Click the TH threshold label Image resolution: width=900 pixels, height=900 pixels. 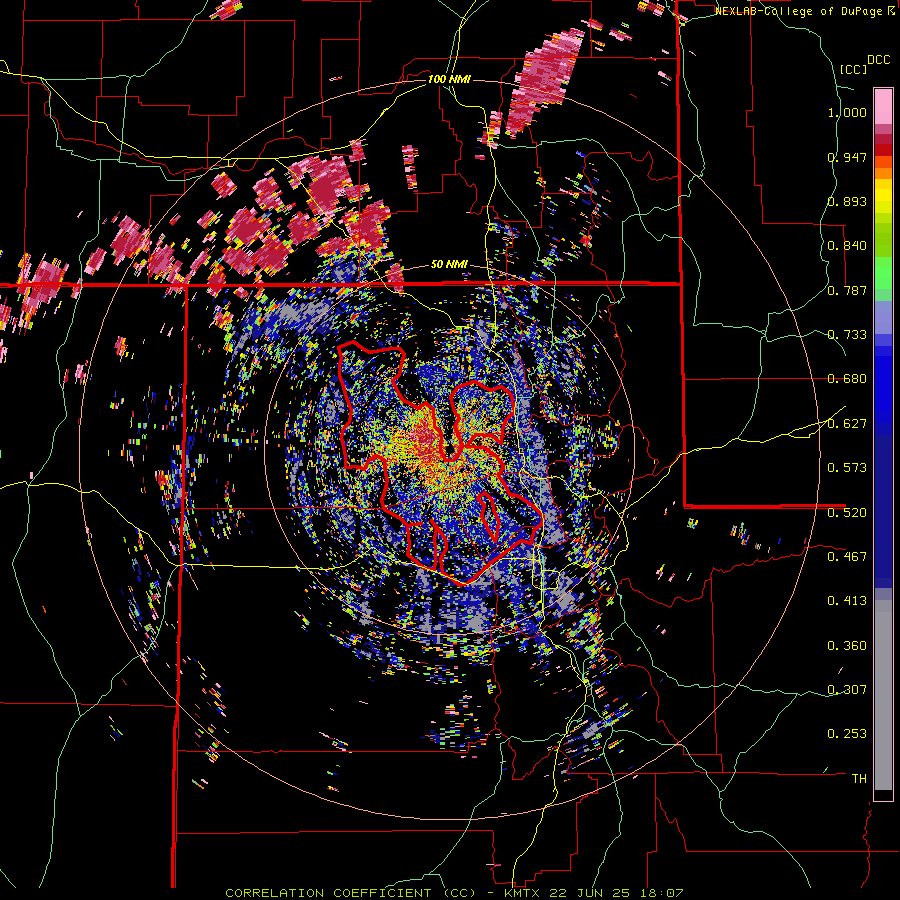(859, 778)
